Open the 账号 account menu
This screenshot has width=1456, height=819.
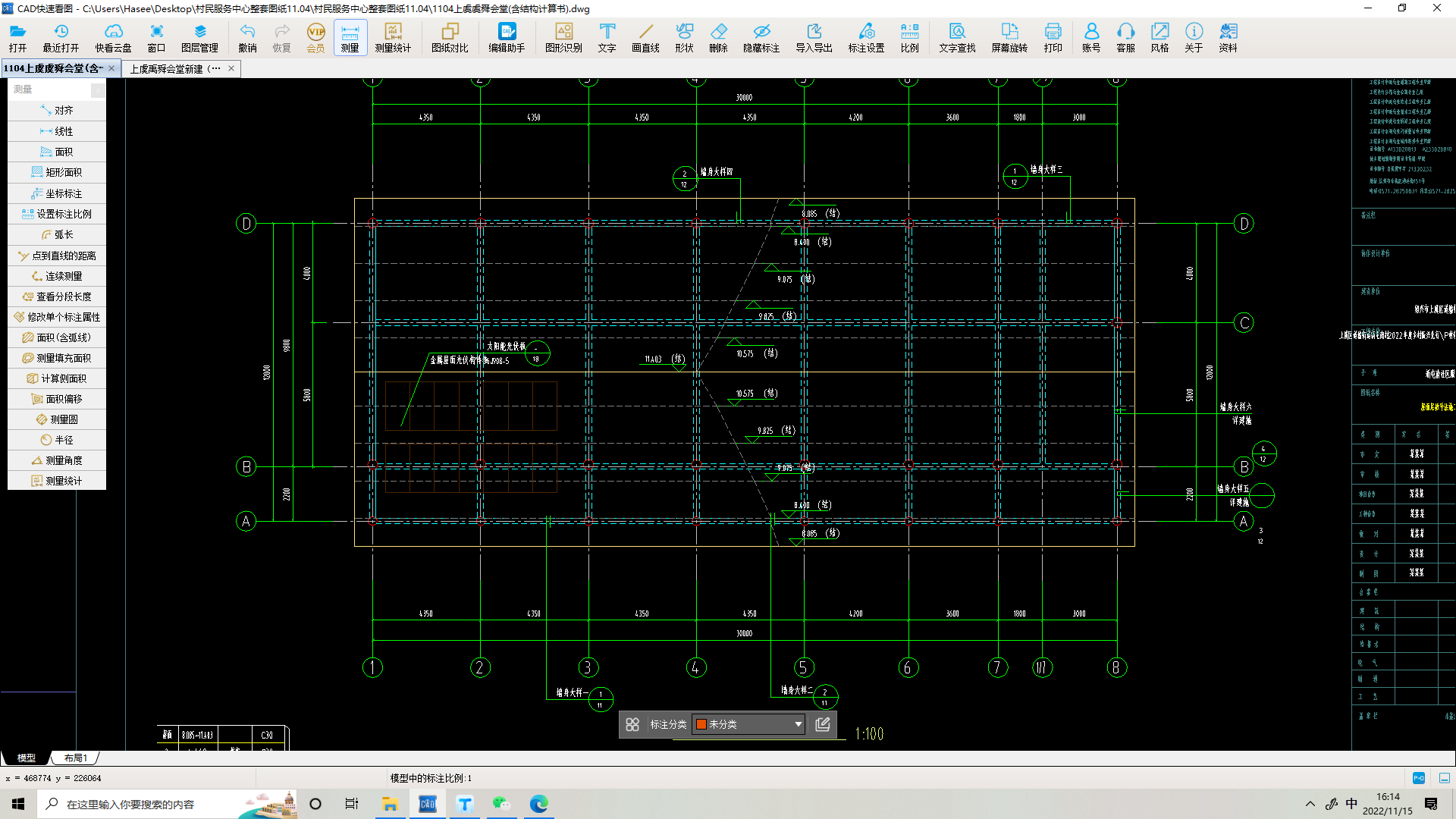pos(1091,37)
